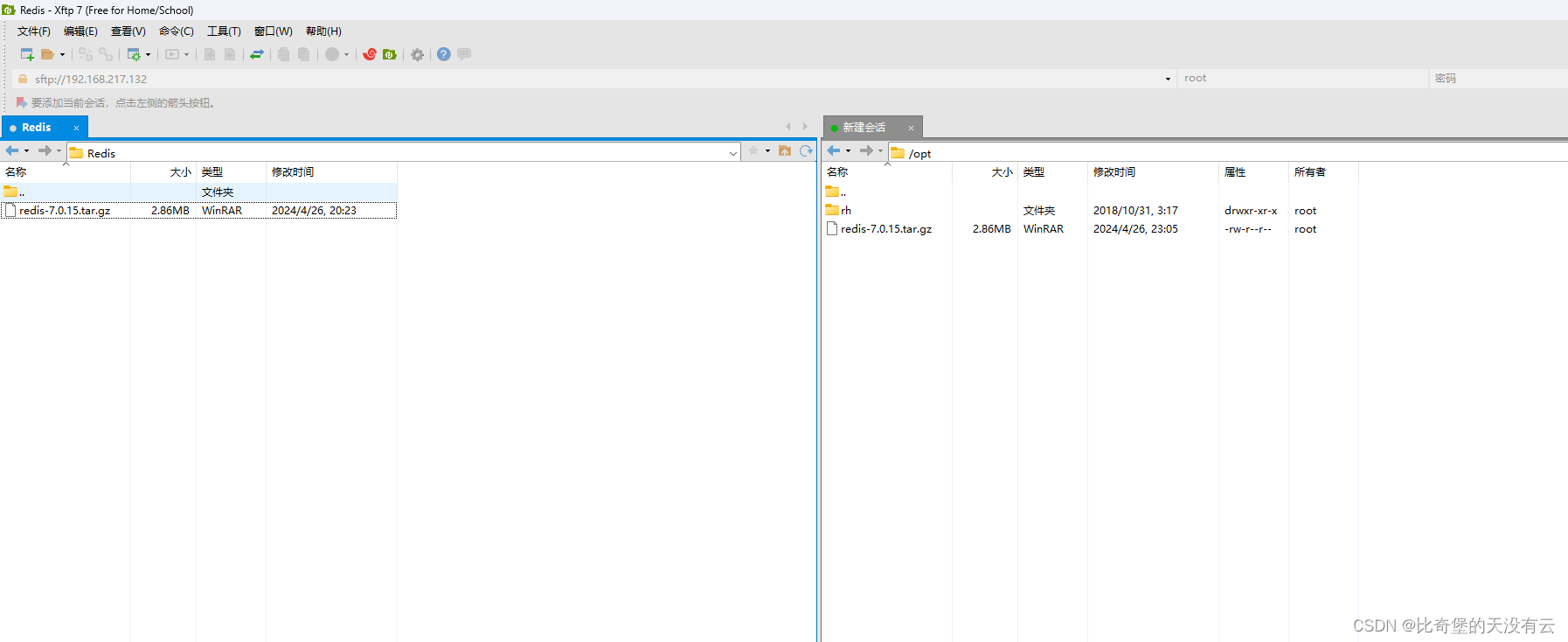Click the right tab-scroll arrow
Image resolution: width=1568 pixels, height=642 pixels.
point(805,127)
